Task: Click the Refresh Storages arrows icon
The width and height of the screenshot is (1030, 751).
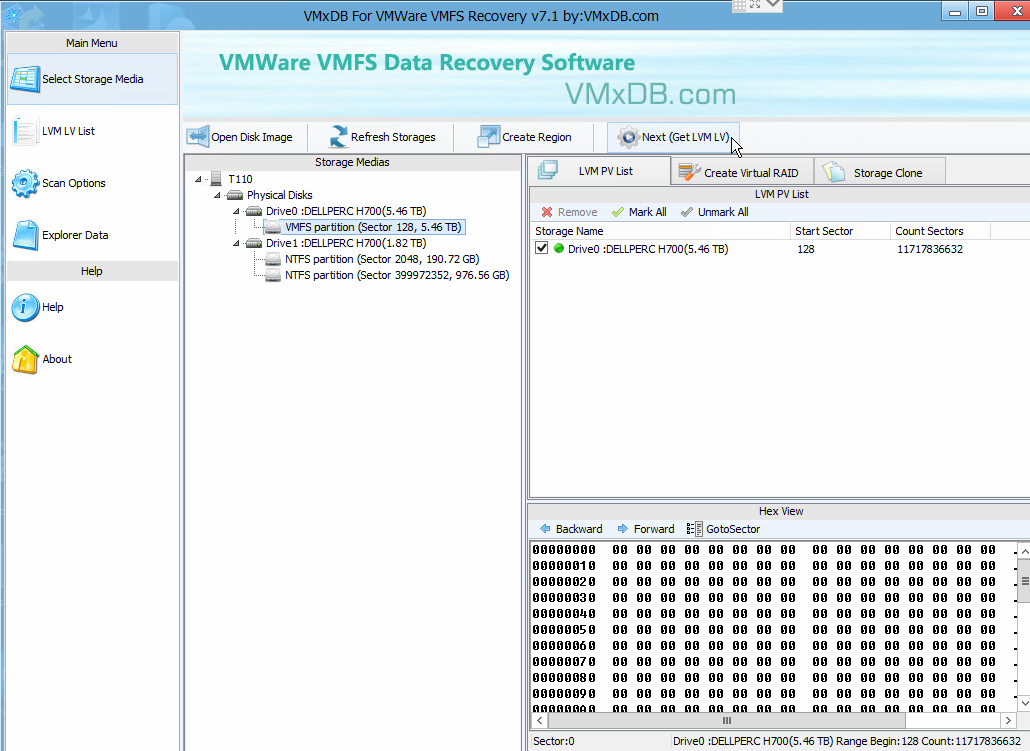Action: (x=338, y=137)
